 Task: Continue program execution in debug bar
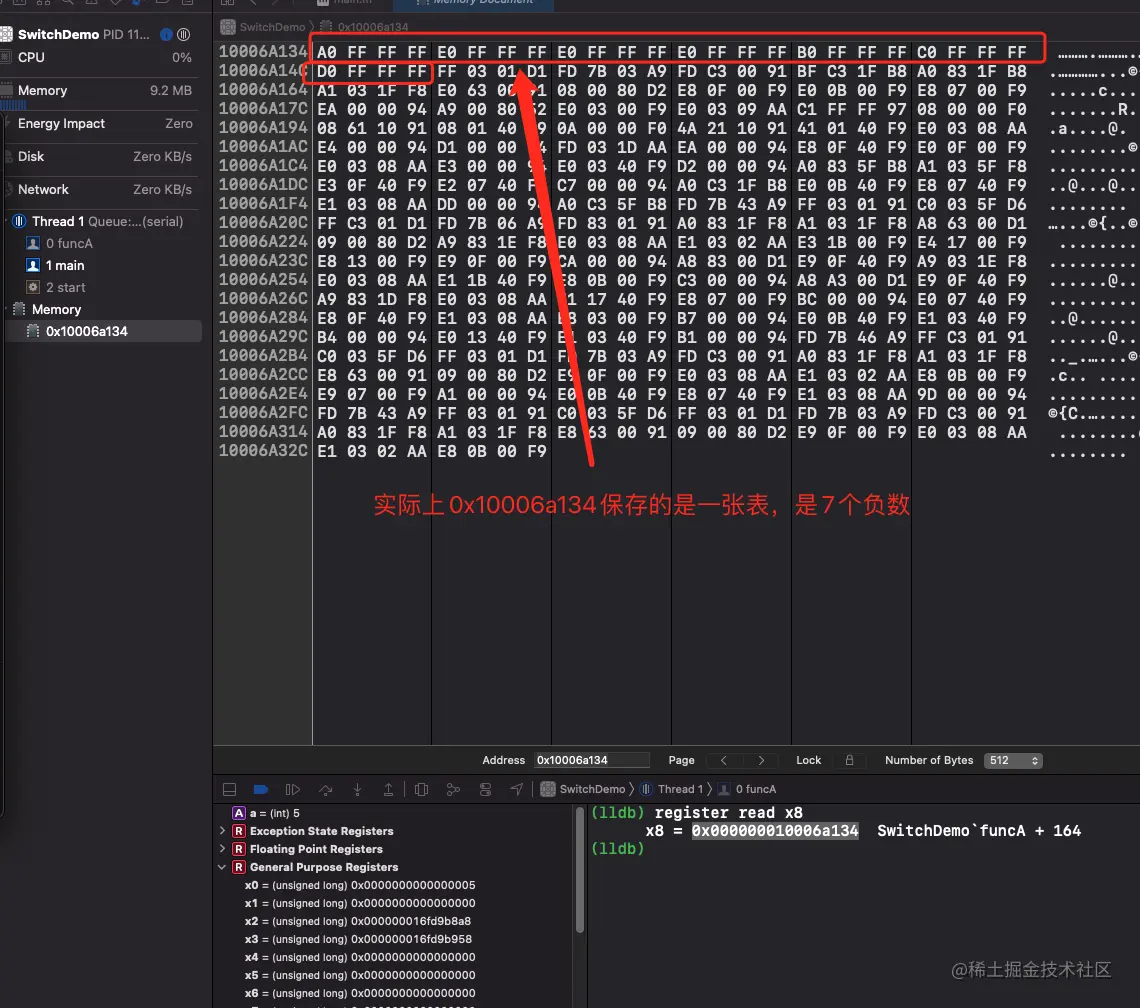coord(293,789)
